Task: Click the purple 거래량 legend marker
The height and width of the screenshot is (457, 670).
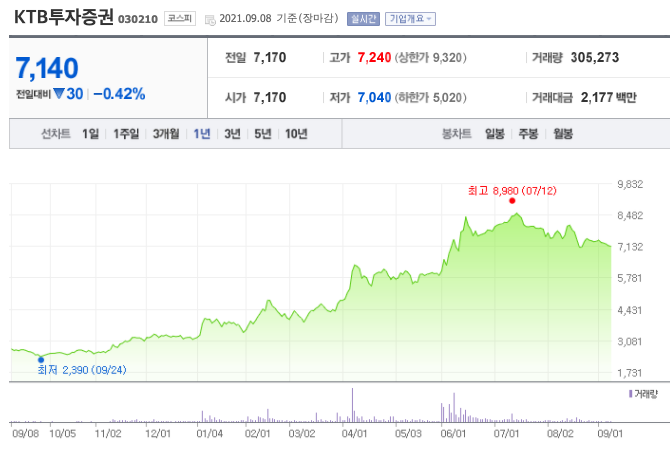Action: pos(630,394)
